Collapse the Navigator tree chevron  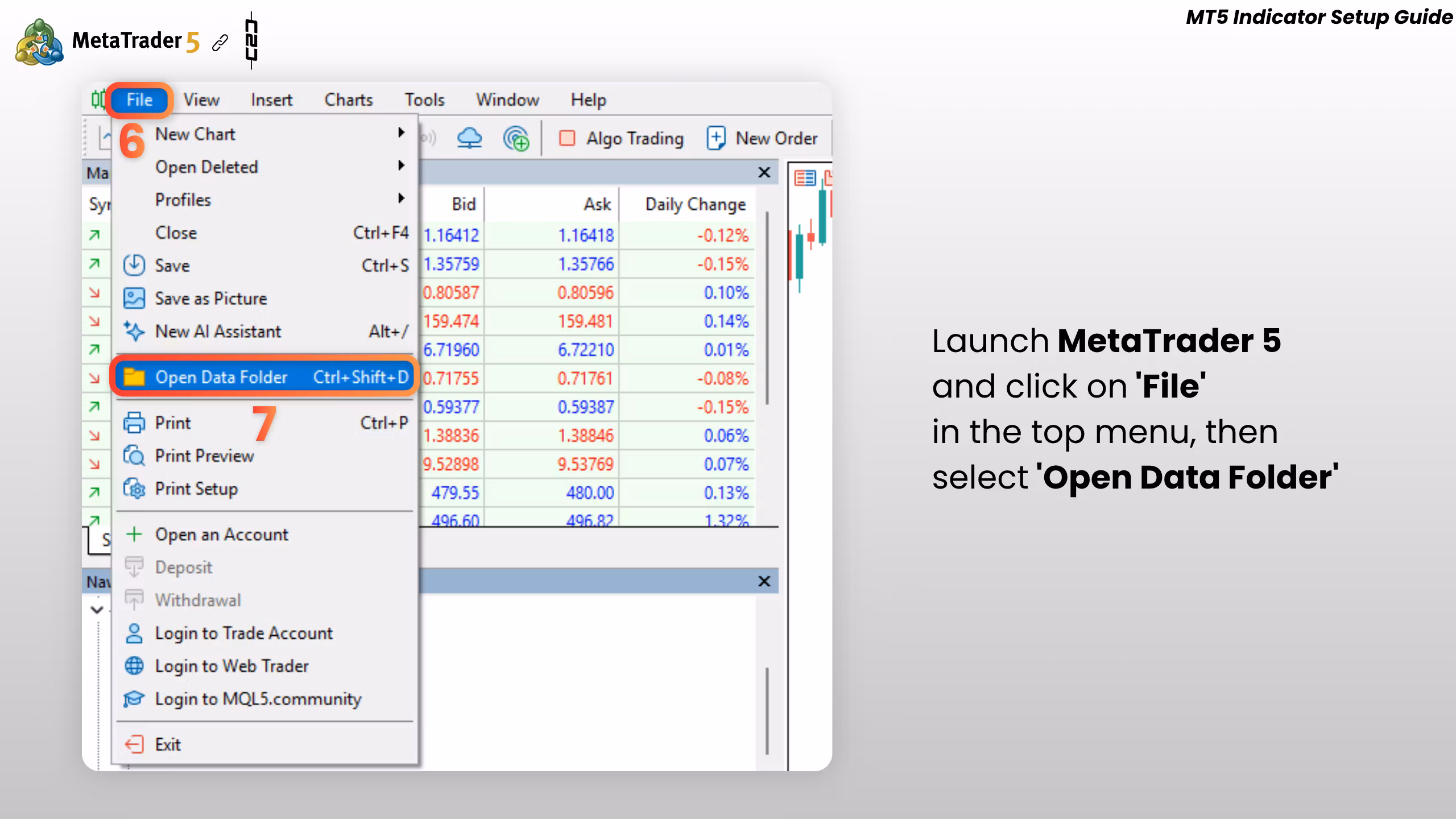(x=97, y=610)
